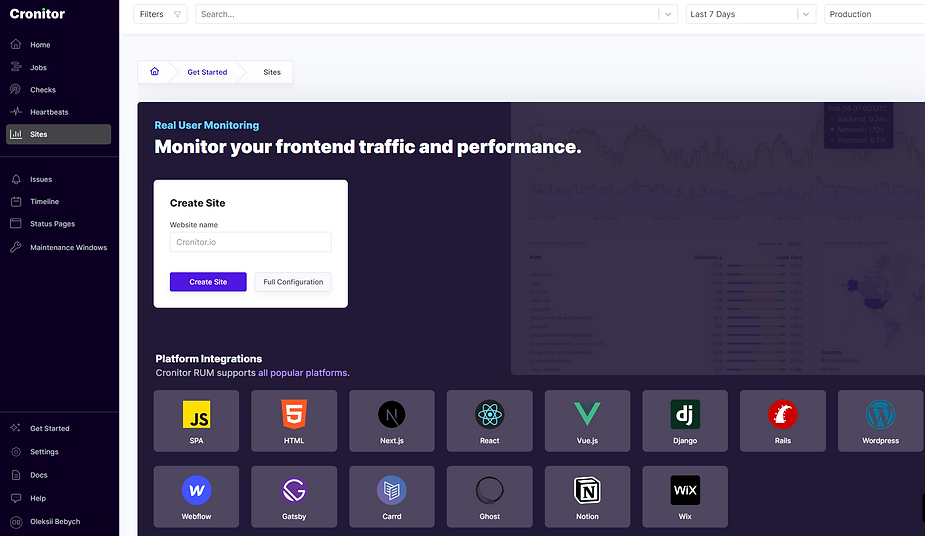
Task: Open the Checks section icon
Action: coord(16,90)
